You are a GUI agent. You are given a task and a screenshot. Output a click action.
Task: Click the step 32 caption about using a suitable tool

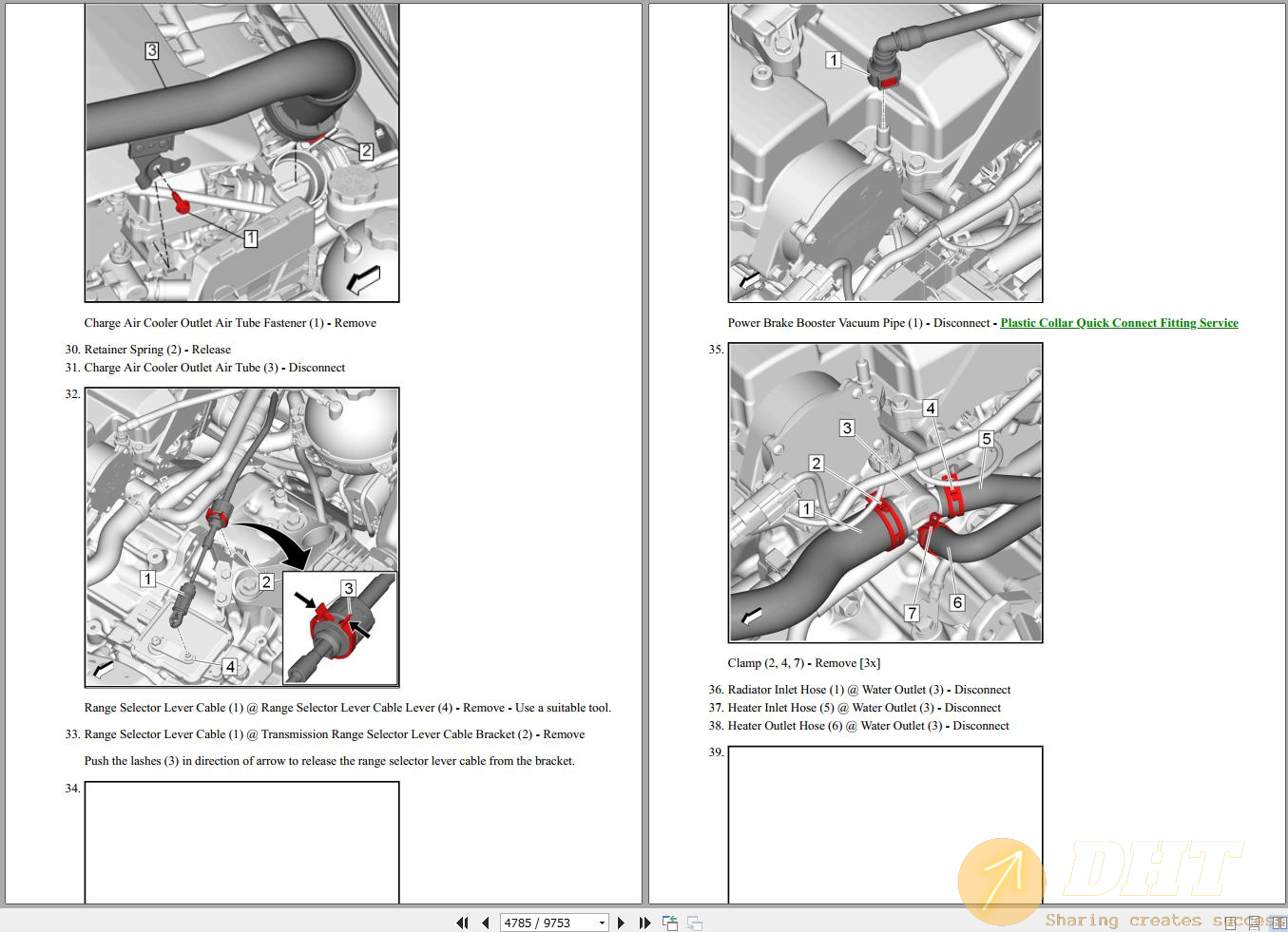point(348,708)
